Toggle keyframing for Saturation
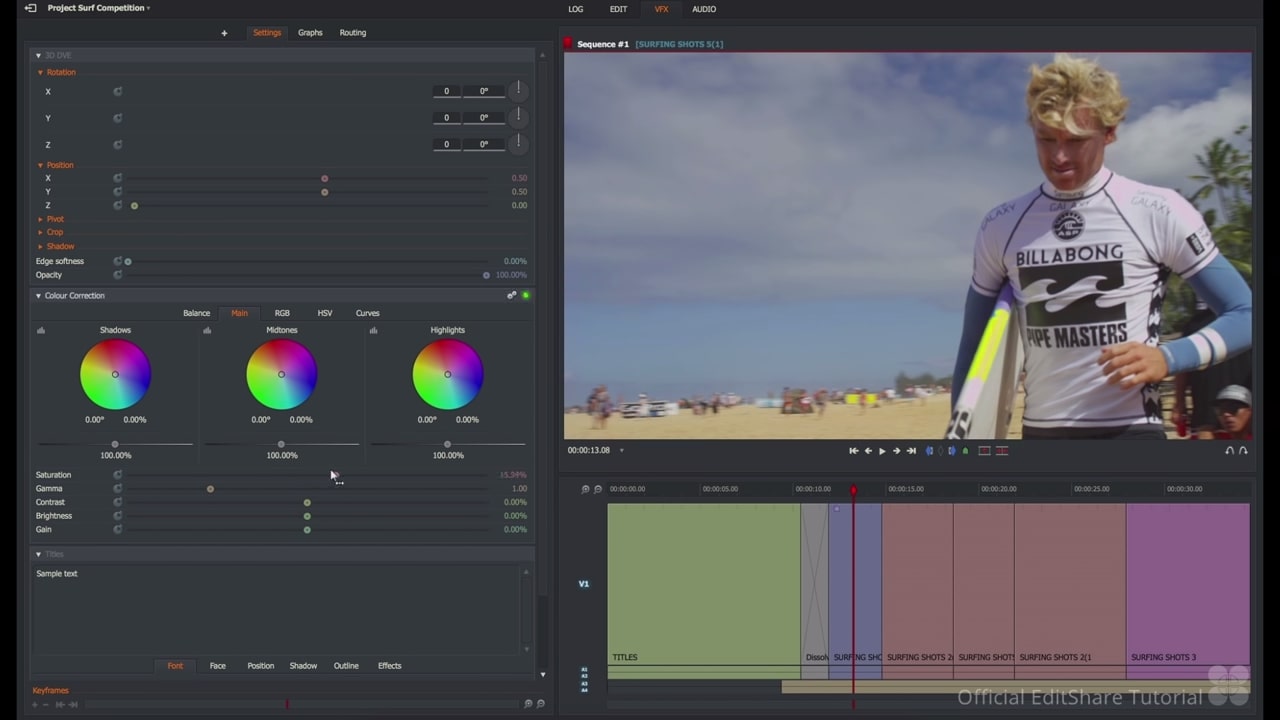This screenshot has width=1280, height=720. tap(118, 475)
